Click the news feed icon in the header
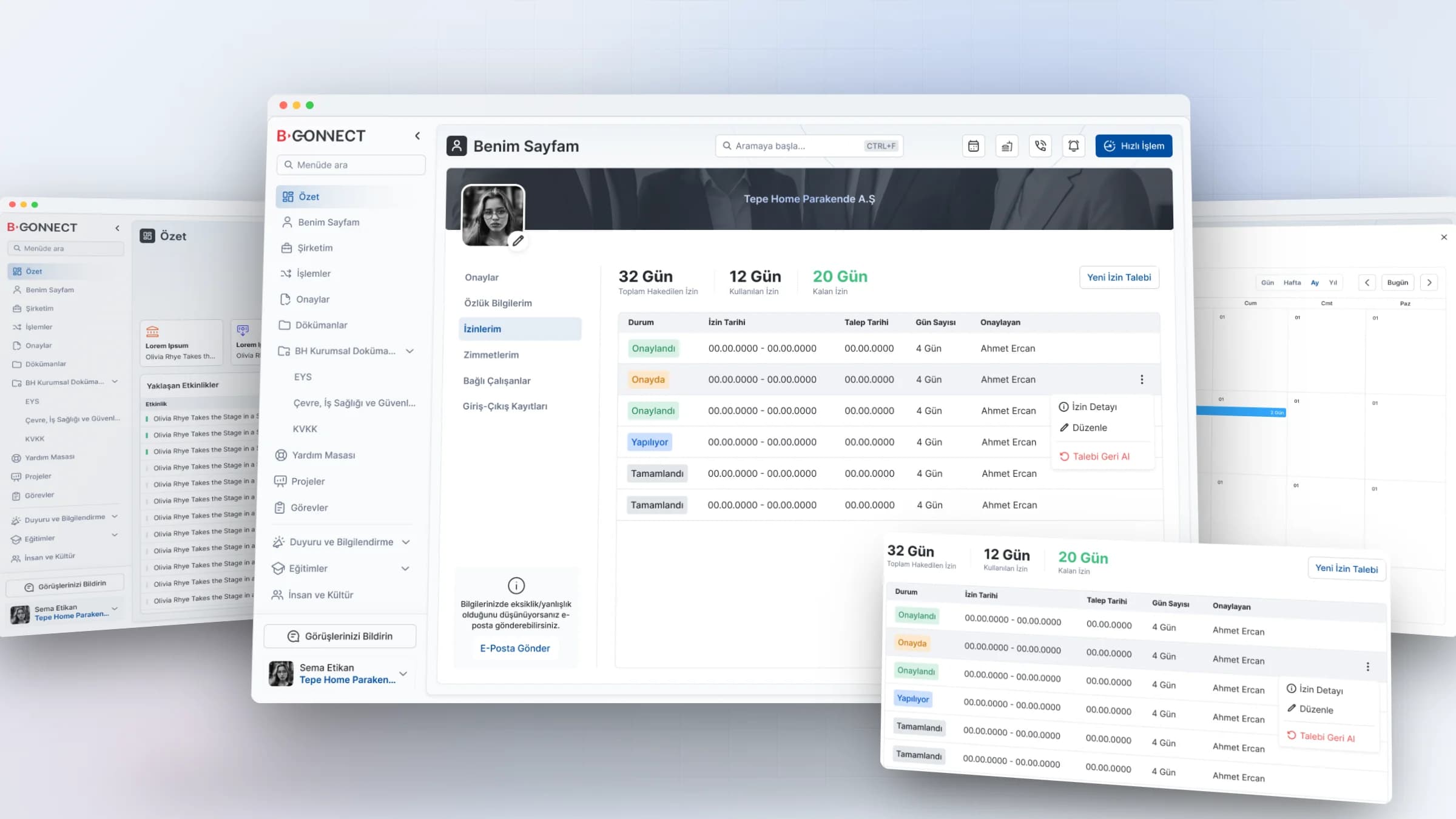 point(1006,146)
